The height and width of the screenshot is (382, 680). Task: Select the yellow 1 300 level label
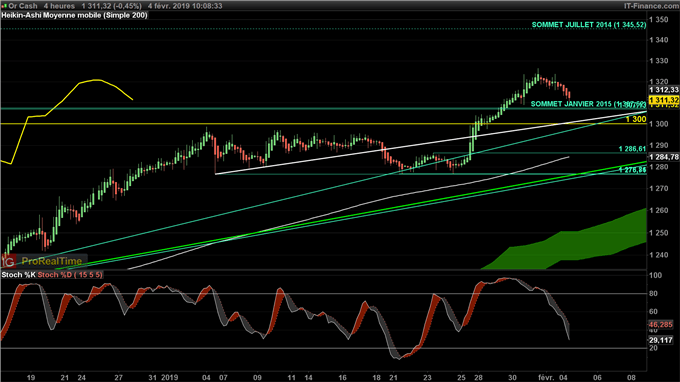636,119
